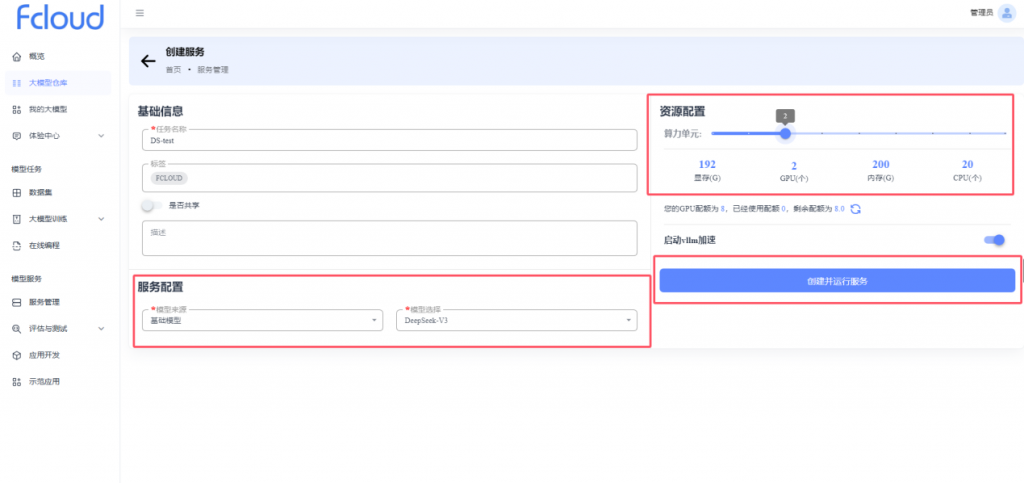This screenshot has width=1024, height=483.
Task: Click the Fcloud logo
Action: tap(60, 17)
